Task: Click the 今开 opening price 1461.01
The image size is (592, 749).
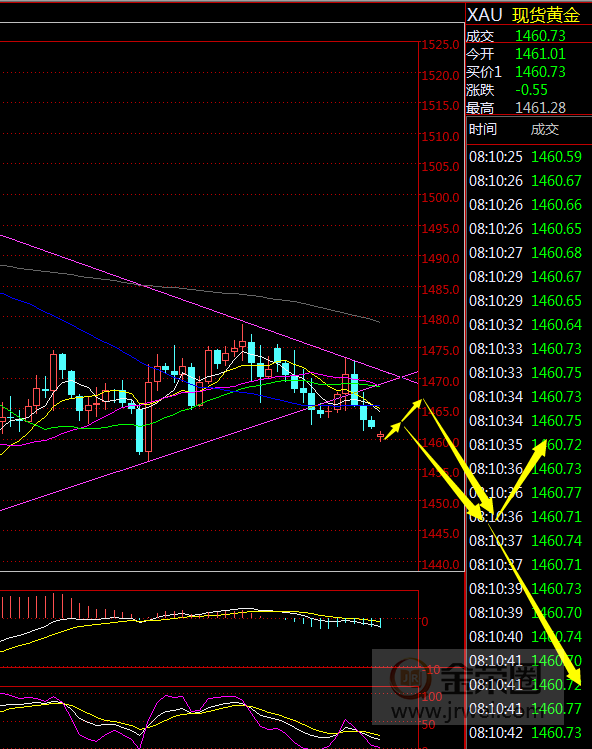Action: 540,54
